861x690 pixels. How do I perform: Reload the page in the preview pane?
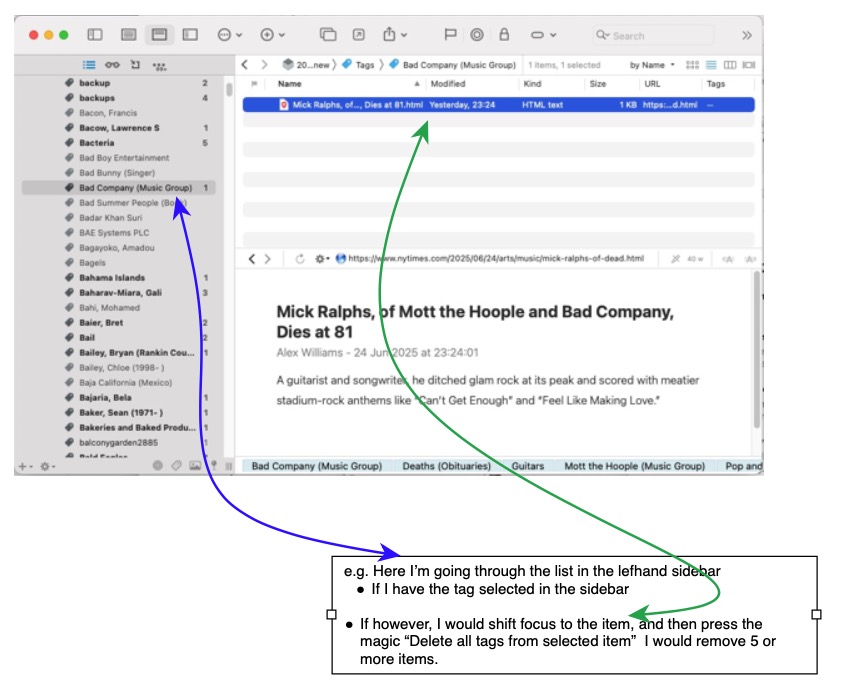300,259
